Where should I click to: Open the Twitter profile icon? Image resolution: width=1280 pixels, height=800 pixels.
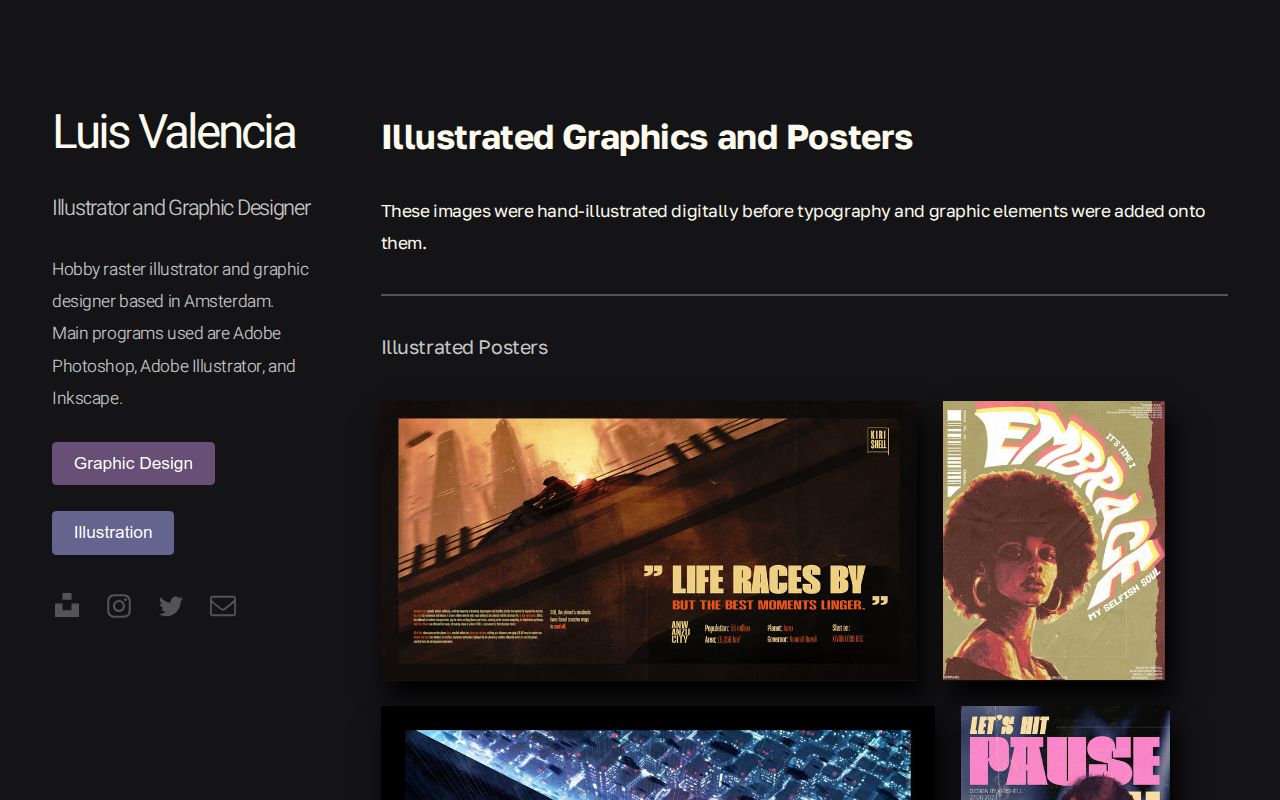171,605
